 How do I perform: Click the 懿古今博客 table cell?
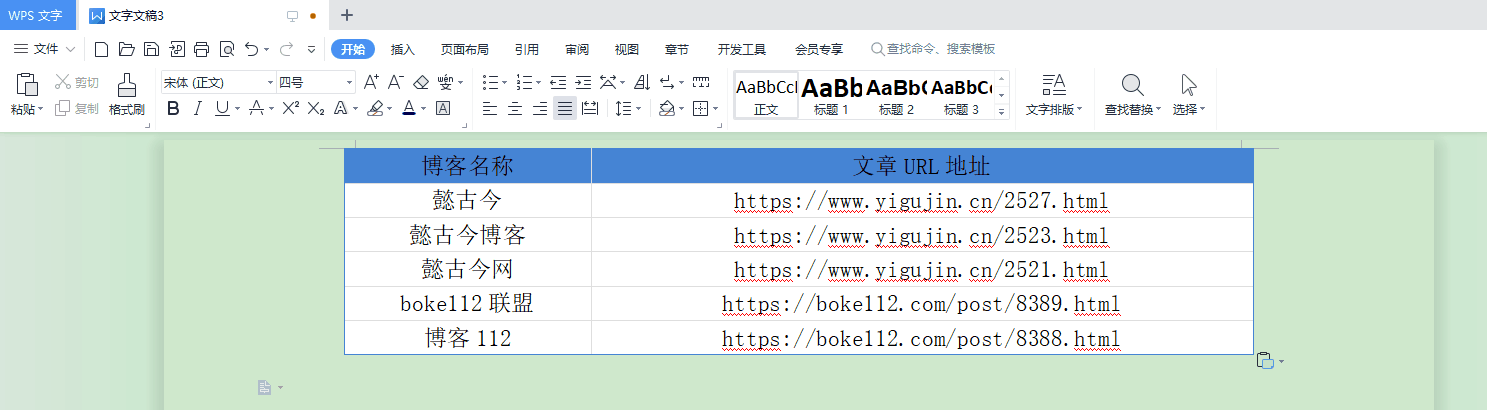pos(468,236)
